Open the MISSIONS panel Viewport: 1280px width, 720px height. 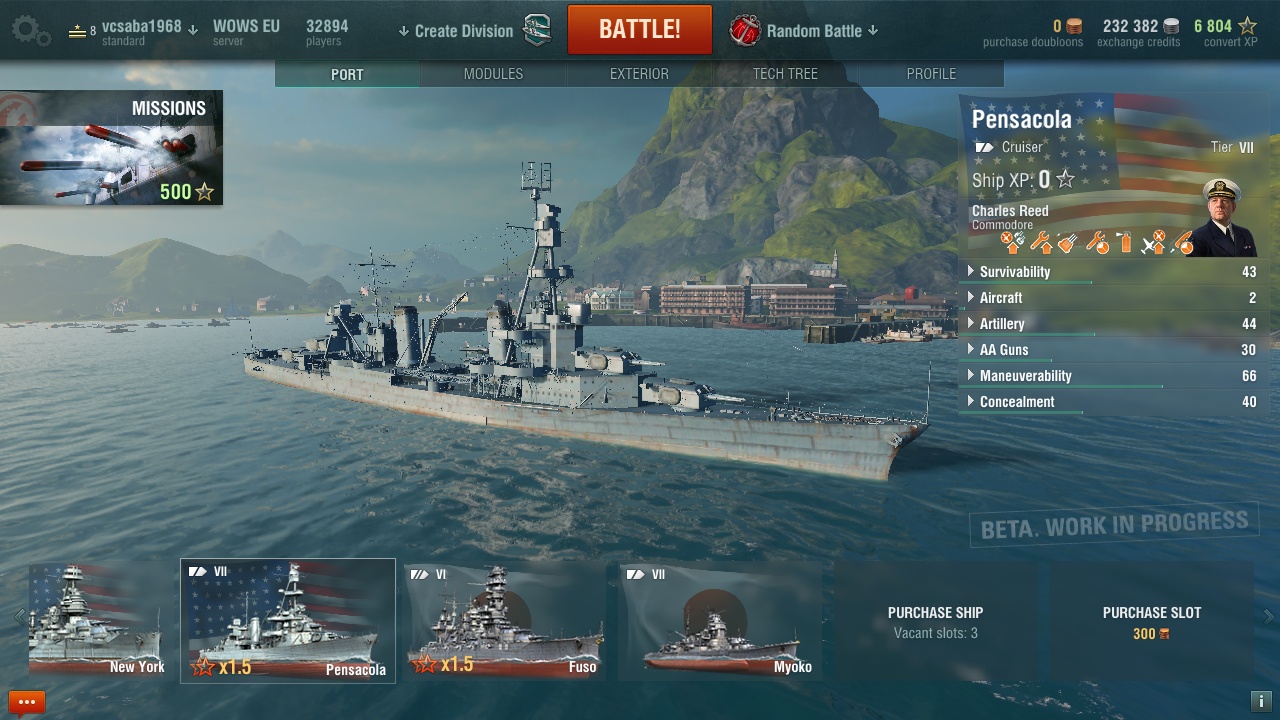click(111, 148)
